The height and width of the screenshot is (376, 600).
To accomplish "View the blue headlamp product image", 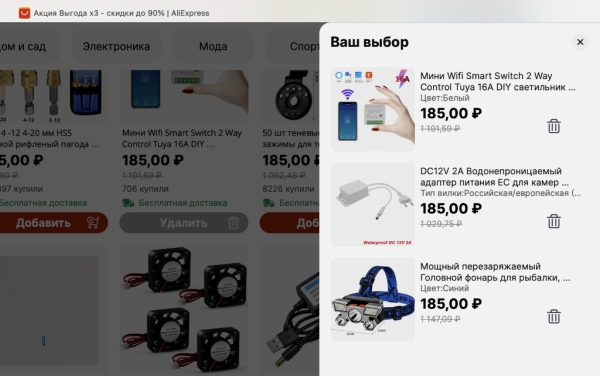I will coord(373,299).
